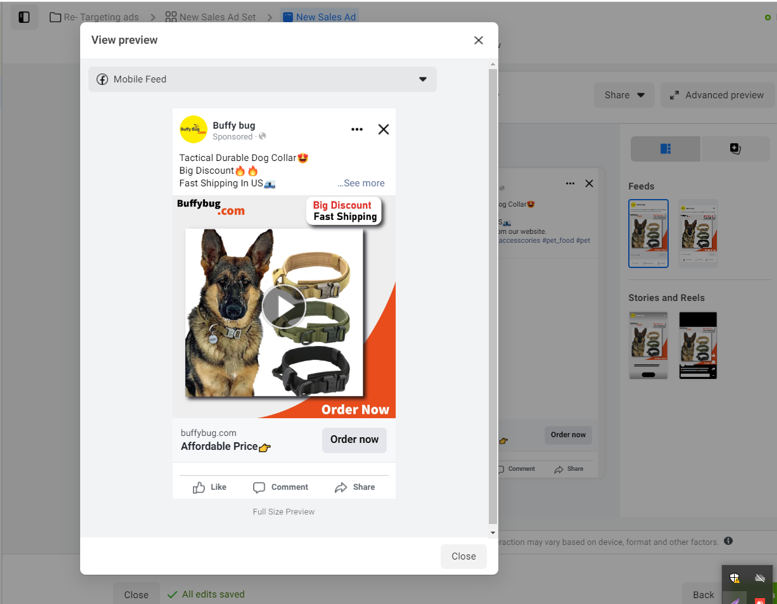The width and height of the screenshot is (777, 604).
Task: Close the View preview dialog with X
Action: point(478,40)
